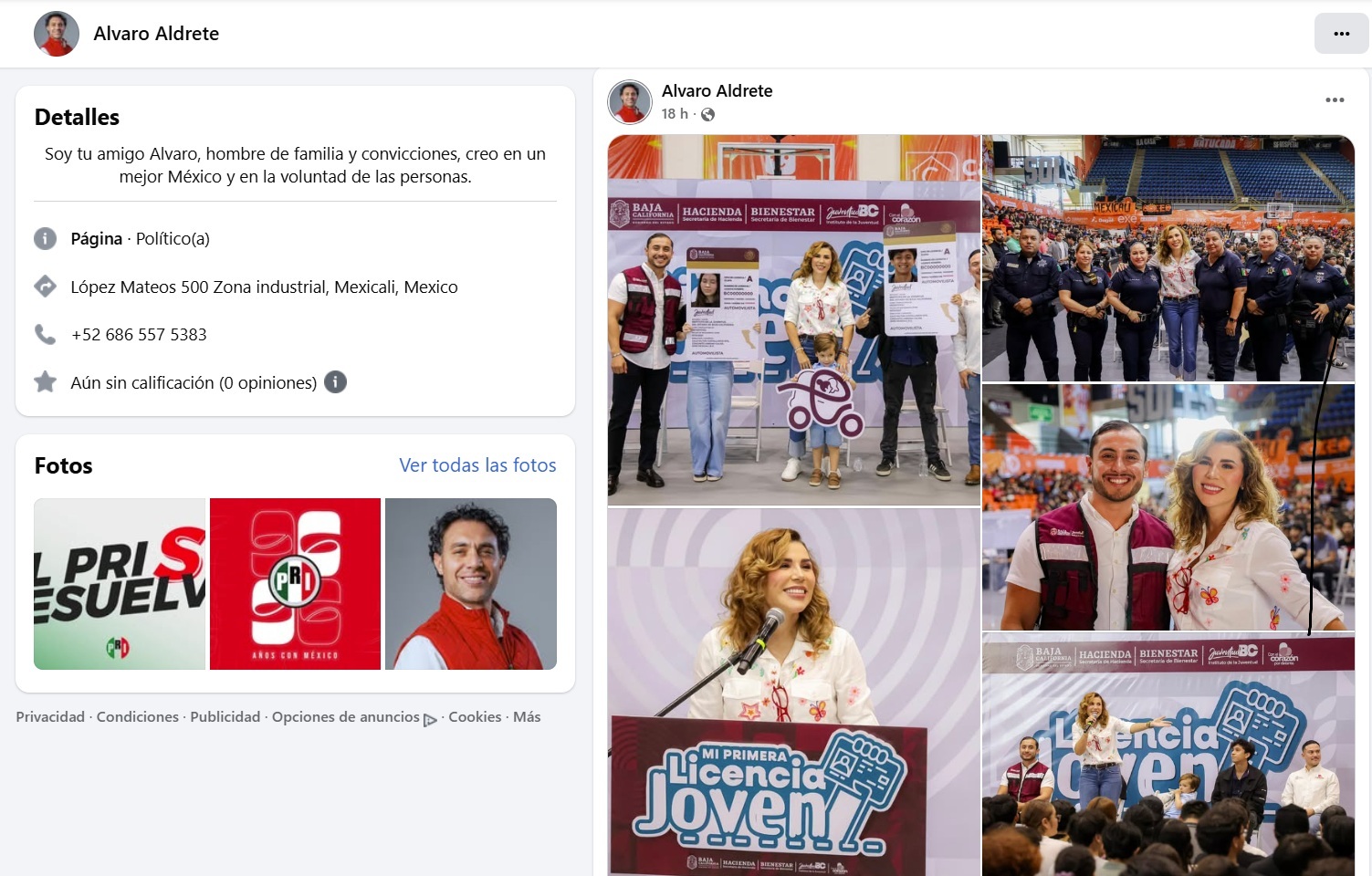The height and width of the screenshot is (876, 1372).
Task: Click the public globe icon on post
Action: [707, 114]
